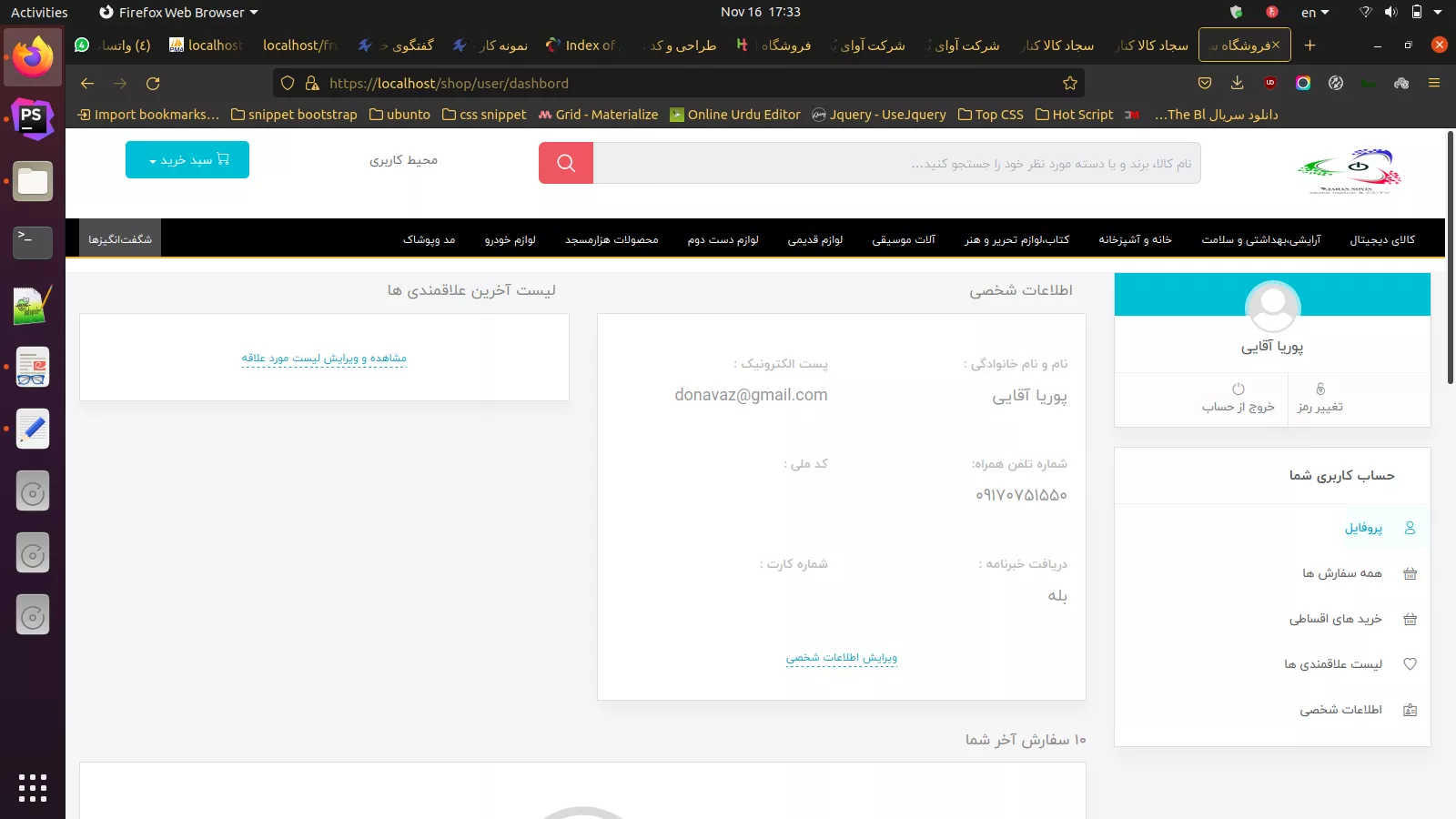Open آلات موسیقی category menu
1456x819 pixels.
click(904, 239)
